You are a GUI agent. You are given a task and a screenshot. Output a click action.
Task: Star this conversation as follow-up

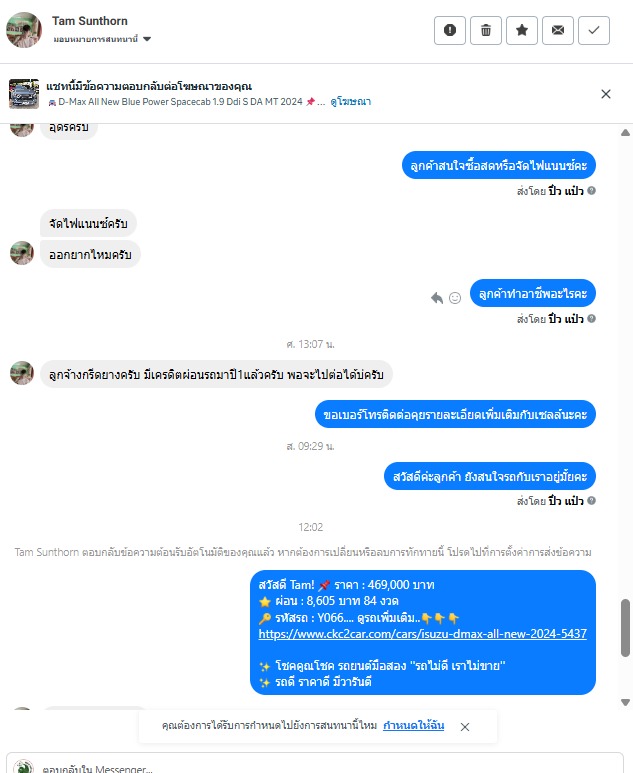pyautogui.click(x=522, y=31)
